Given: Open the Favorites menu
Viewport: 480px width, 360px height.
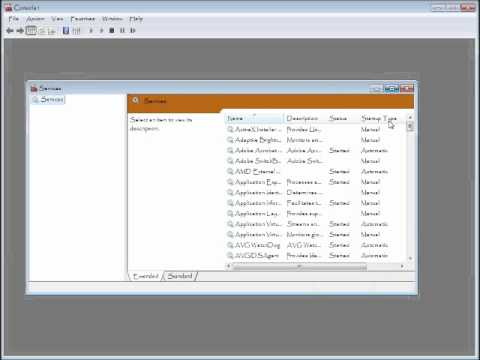Looking at the screenshot, I should pyautogui.click(x=83, y=19).
